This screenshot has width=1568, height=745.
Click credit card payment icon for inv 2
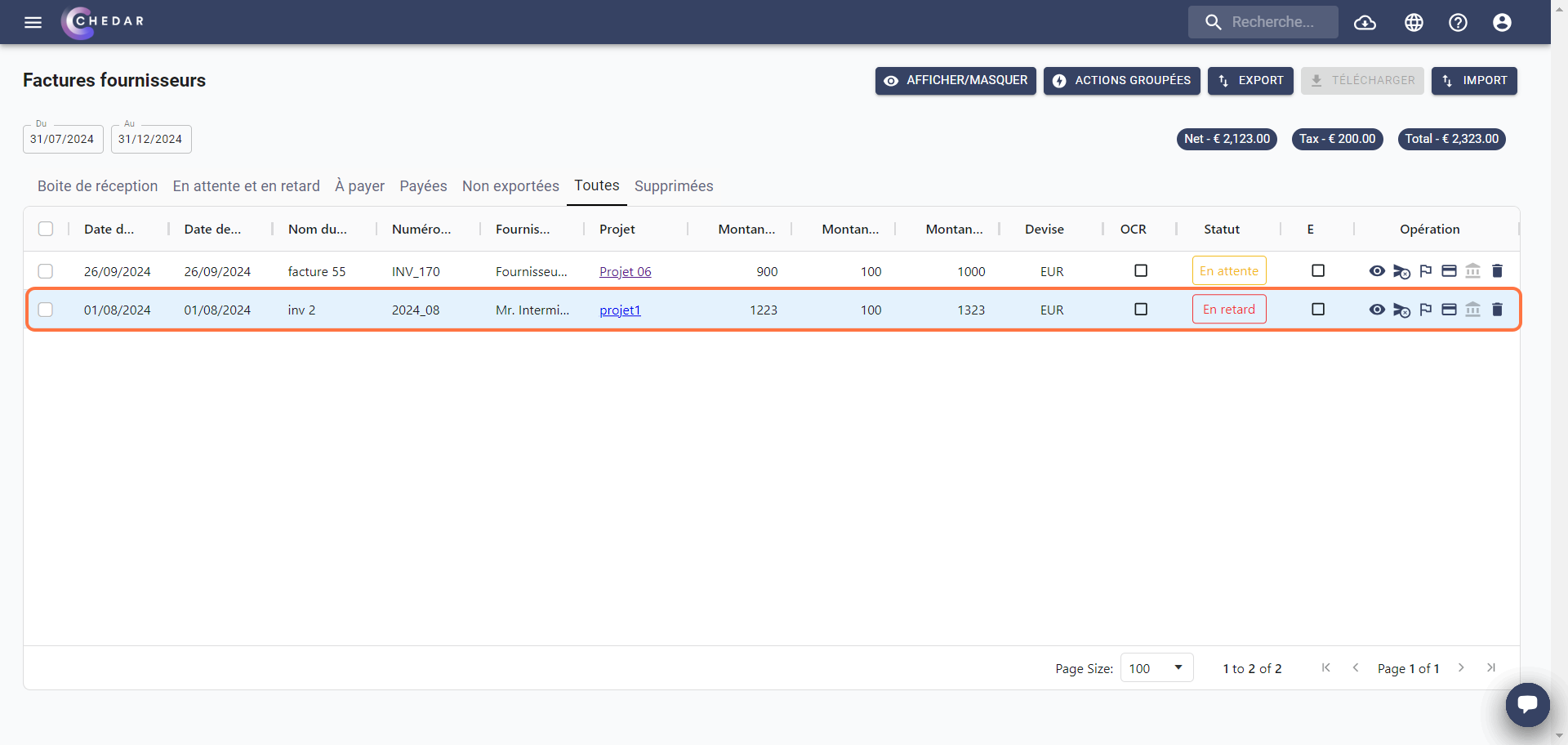[x=1449, y=310]
